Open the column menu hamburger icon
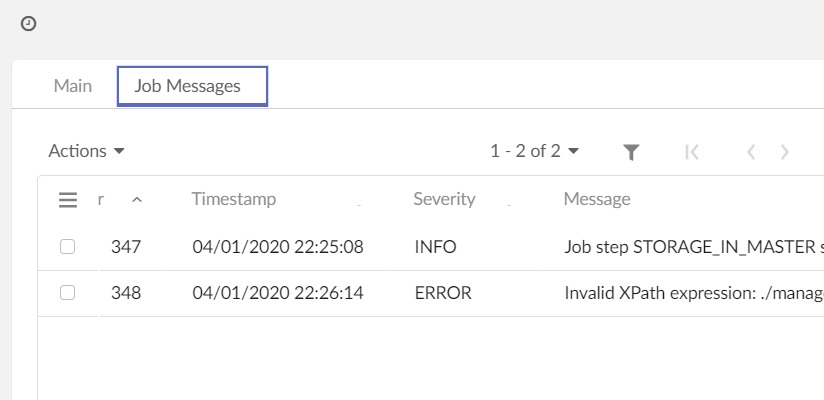 pyautogui.click(x=68, y=200)
